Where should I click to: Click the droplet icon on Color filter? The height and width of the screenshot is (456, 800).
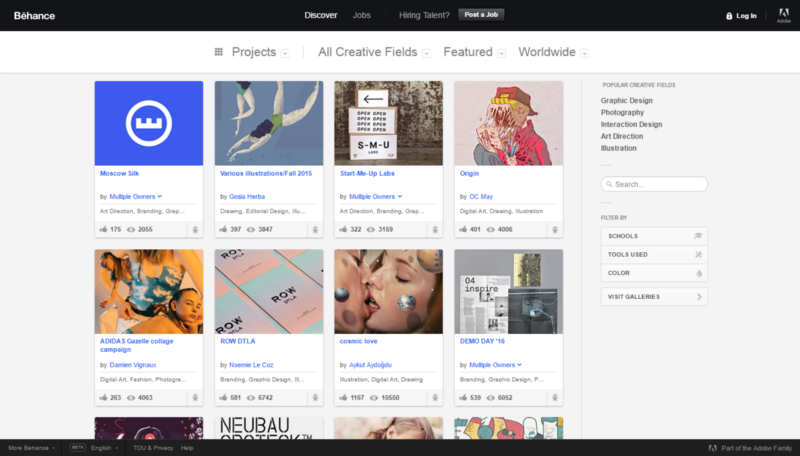pyautogui.click(x=699, y=273)
